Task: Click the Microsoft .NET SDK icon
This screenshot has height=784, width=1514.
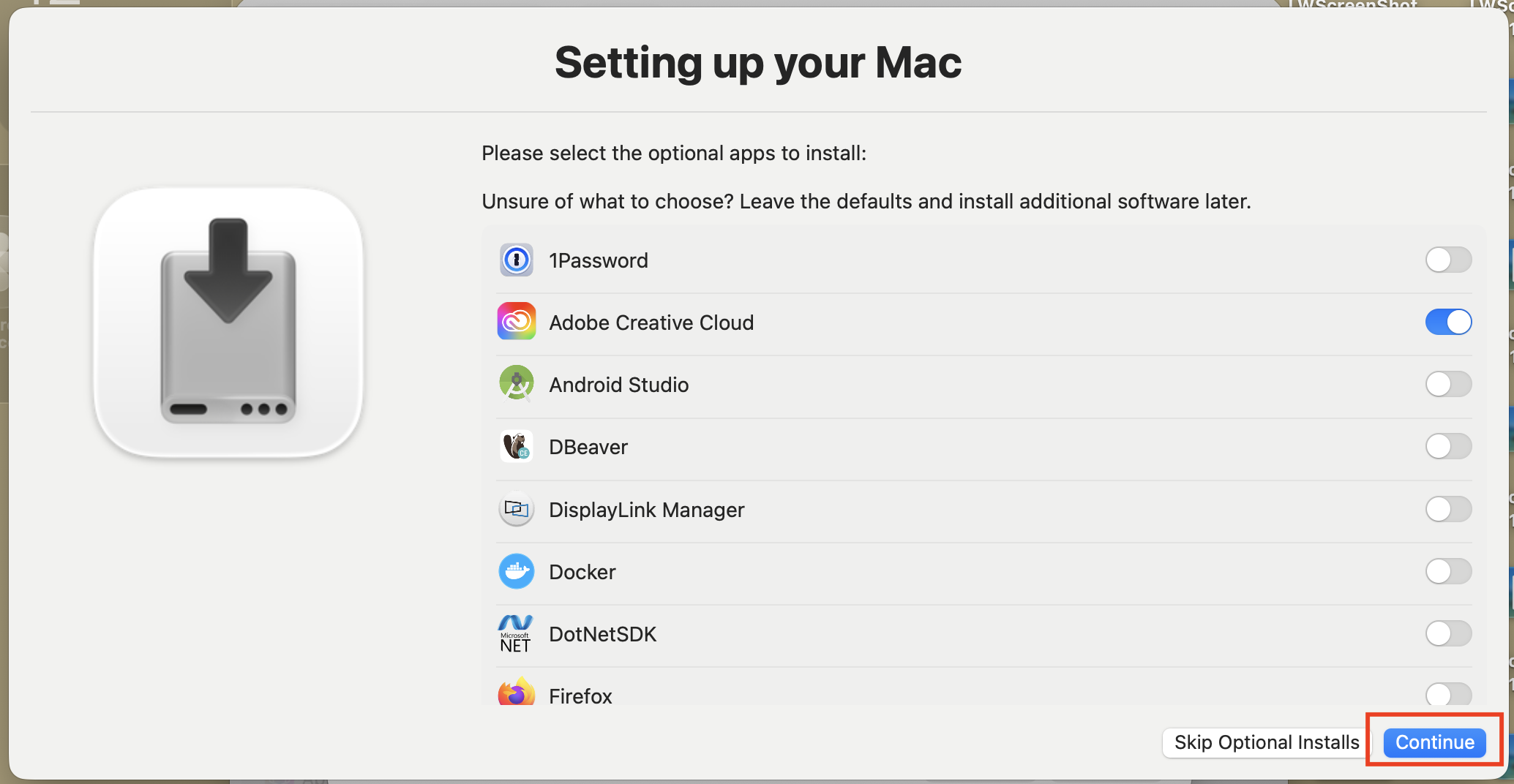Action: pyautogui.click(x=516, y=633)
